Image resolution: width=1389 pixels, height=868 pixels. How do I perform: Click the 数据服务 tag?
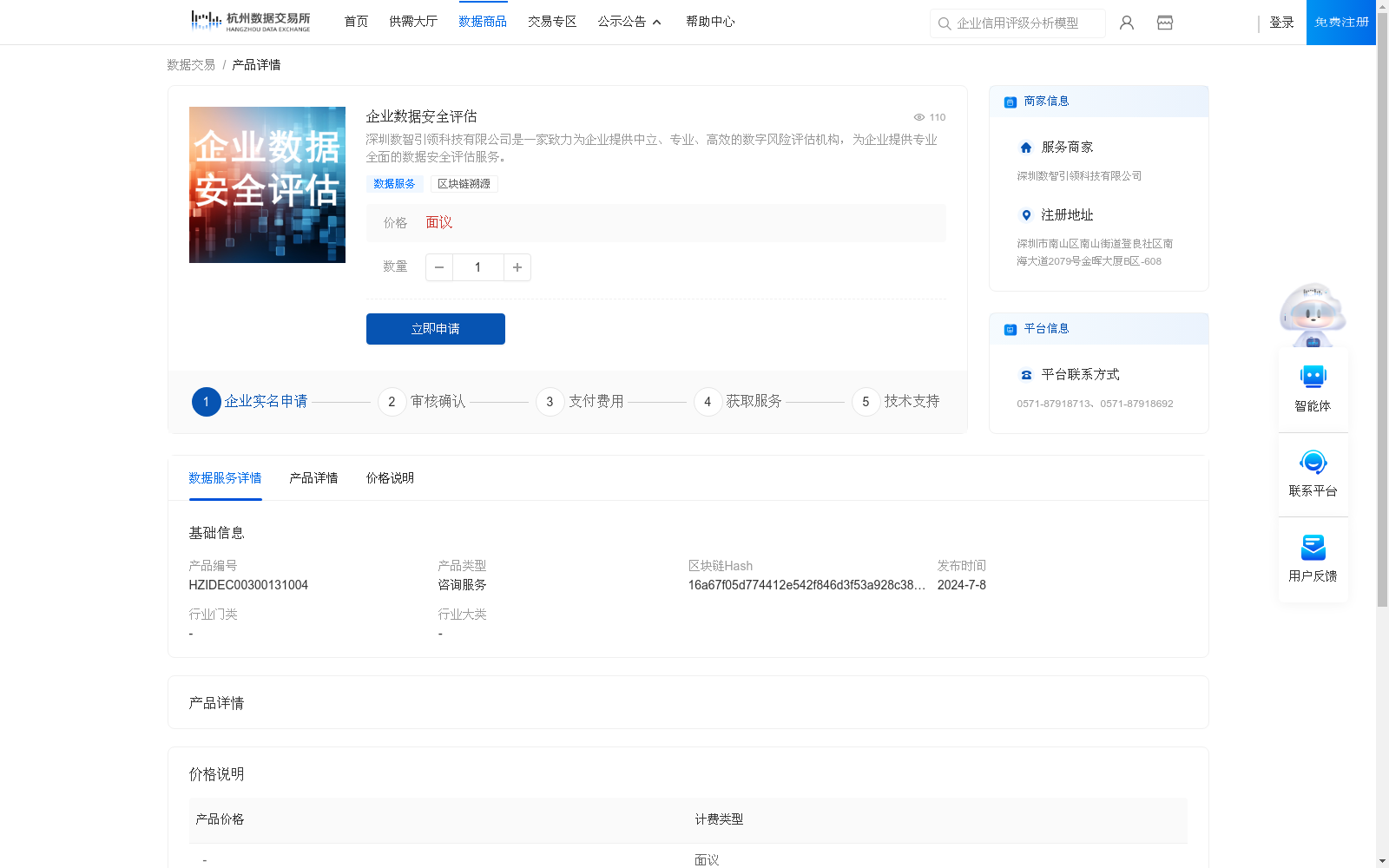click(x=394, y=184)
